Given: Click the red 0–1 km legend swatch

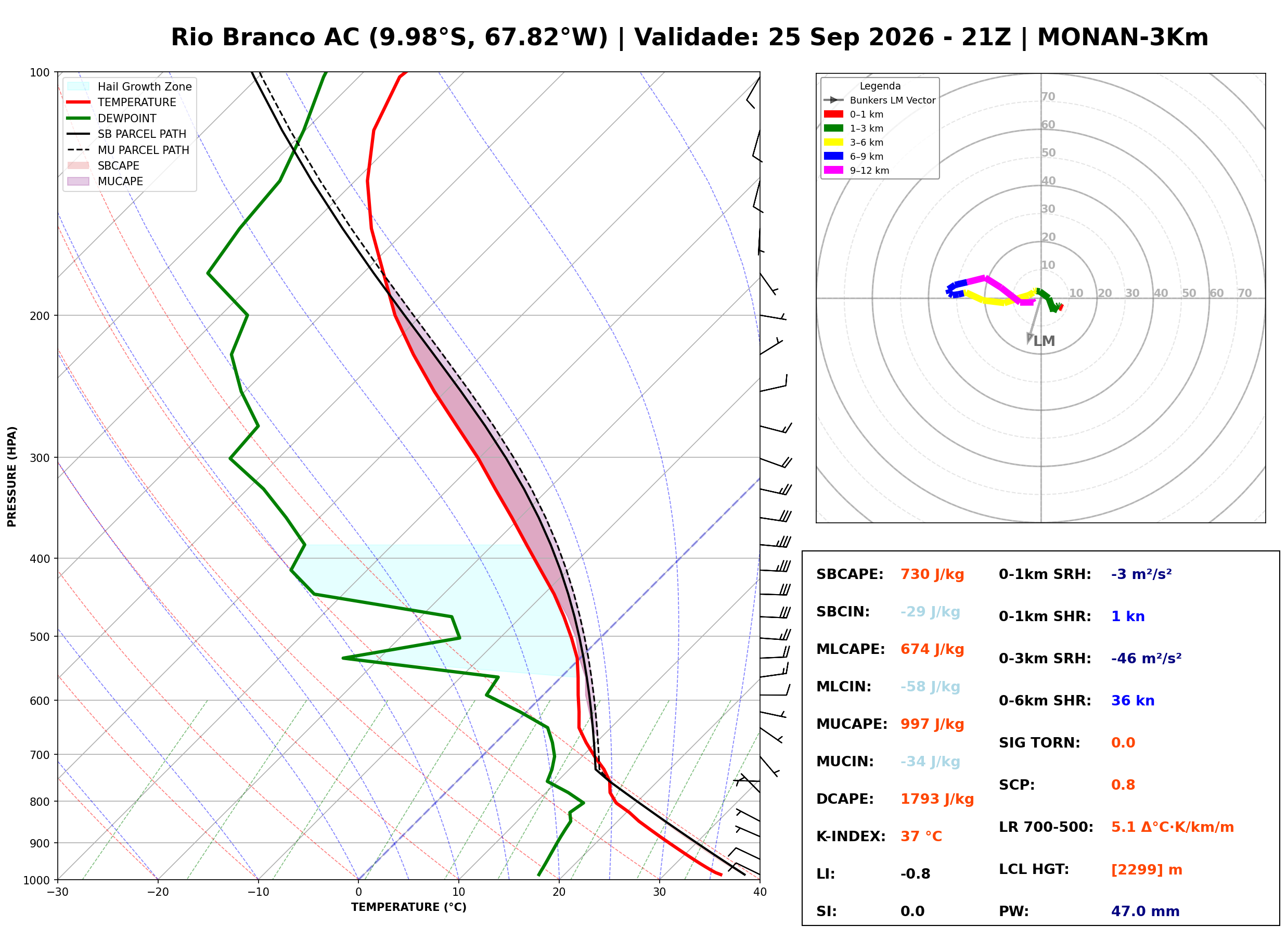Looking at the screenshot, I should [833, 114].
